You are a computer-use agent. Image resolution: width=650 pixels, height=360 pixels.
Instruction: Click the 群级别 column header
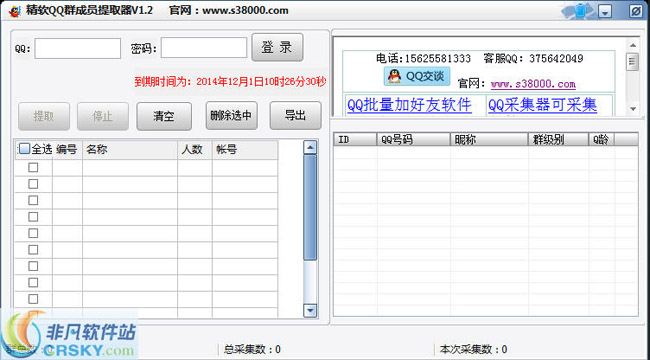point(558,140)
